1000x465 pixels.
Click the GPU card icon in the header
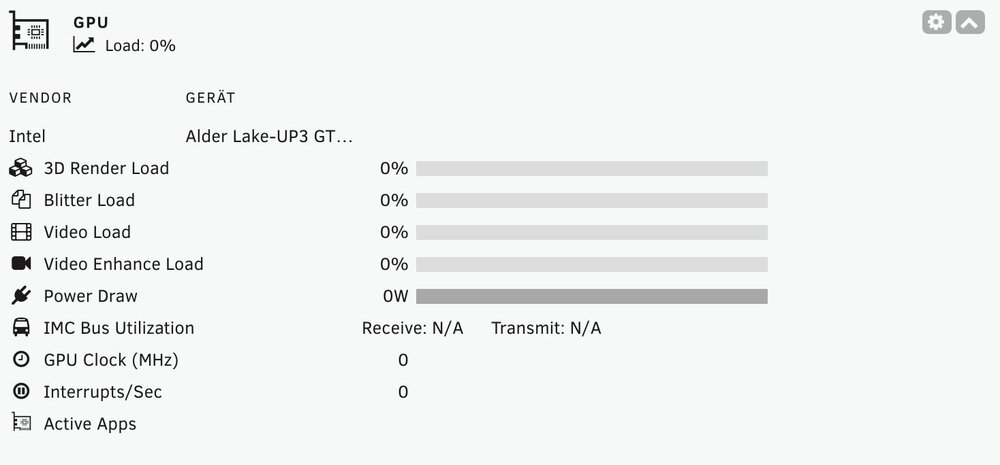point(30,30)
